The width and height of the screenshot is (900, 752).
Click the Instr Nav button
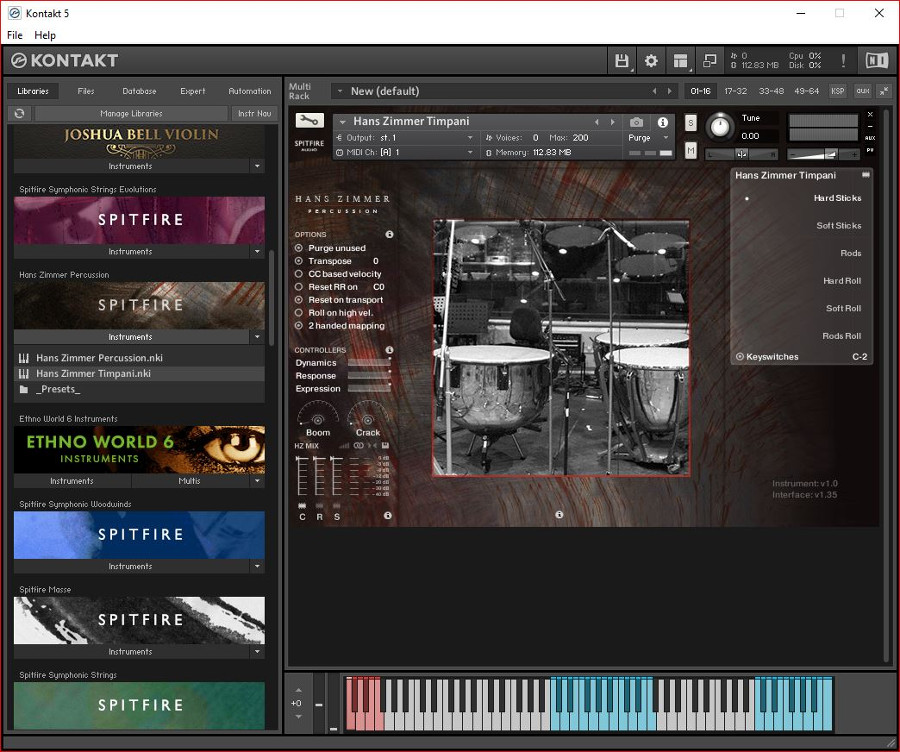(x=254, y=113)
